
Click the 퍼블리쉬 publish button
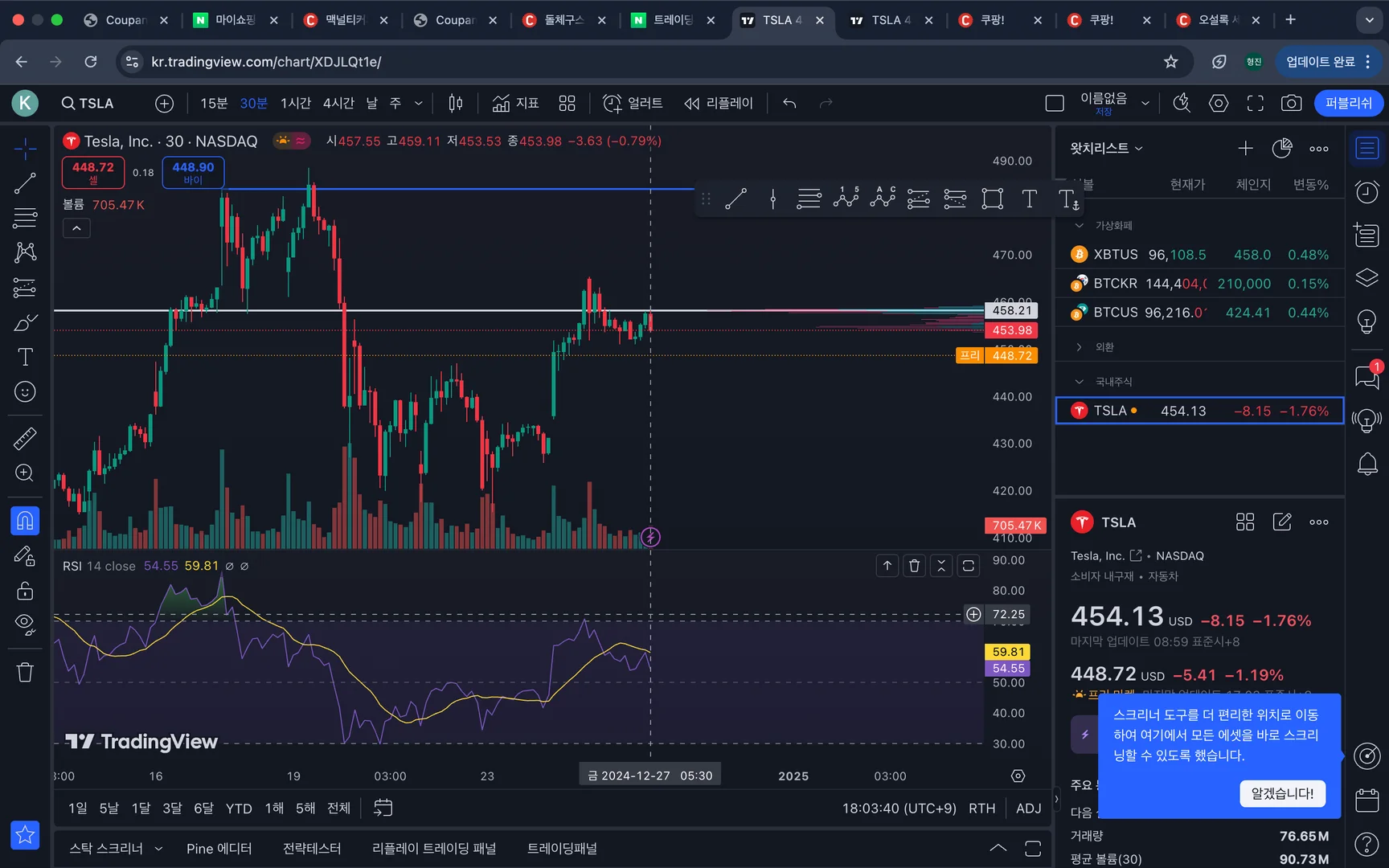coord(1349,103)
